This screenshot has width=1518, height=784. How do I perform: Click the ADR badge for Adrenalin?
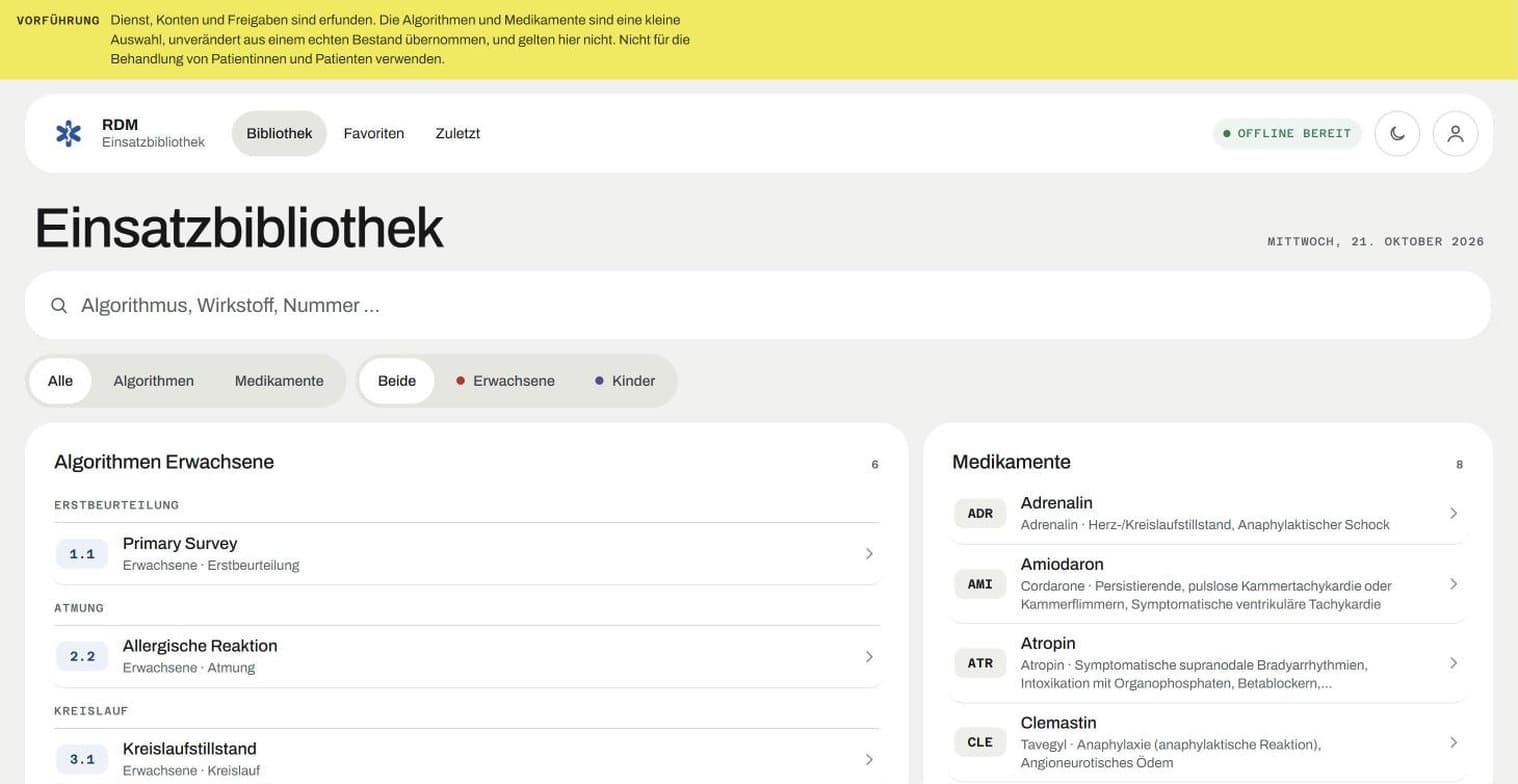980,513
